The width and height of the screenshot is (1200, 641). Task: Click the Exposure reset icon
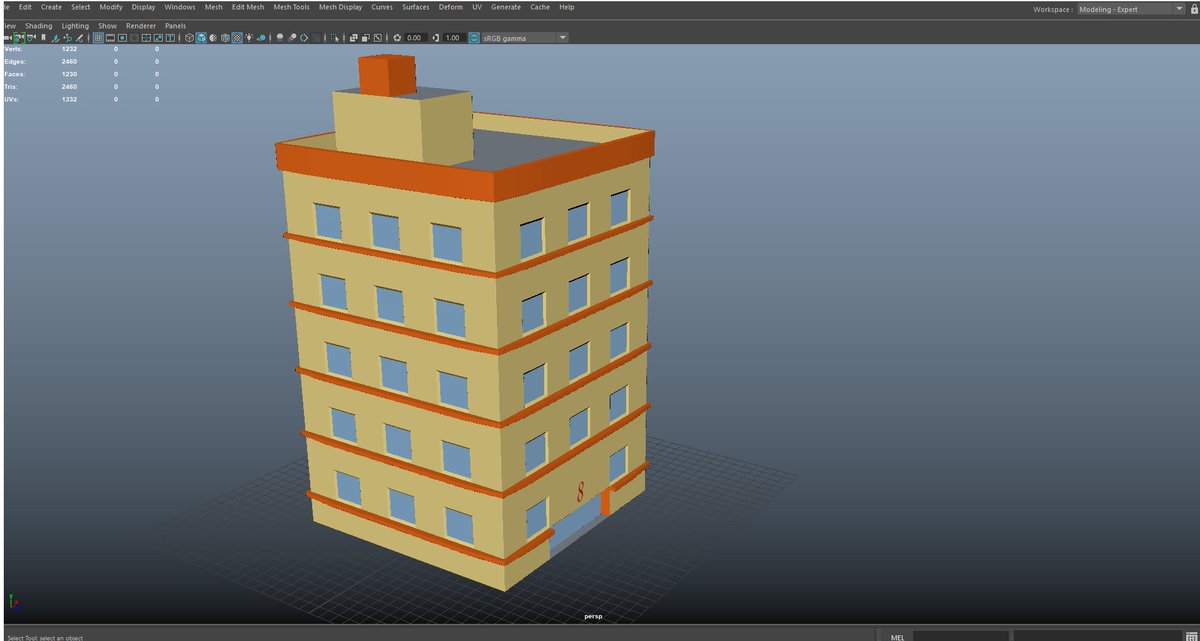(x=397, y=38)
